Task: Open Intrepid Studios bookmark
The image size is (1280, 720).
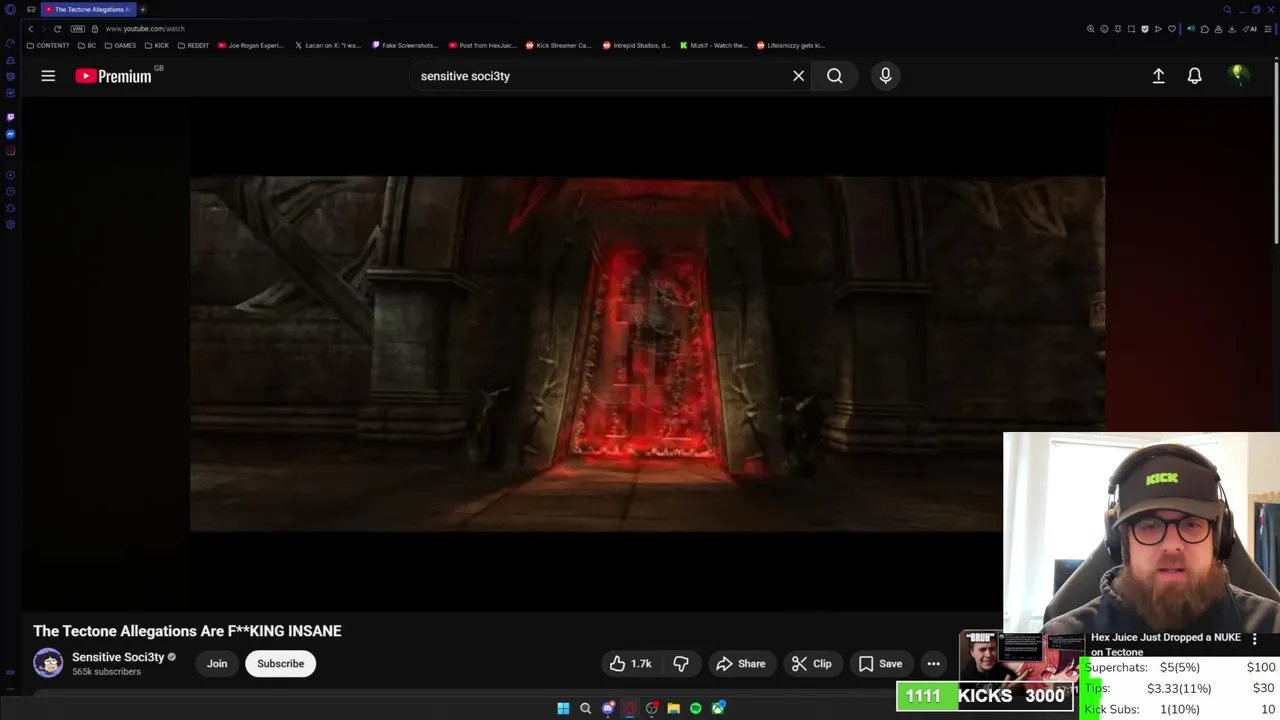Action: tap(636, 45)
